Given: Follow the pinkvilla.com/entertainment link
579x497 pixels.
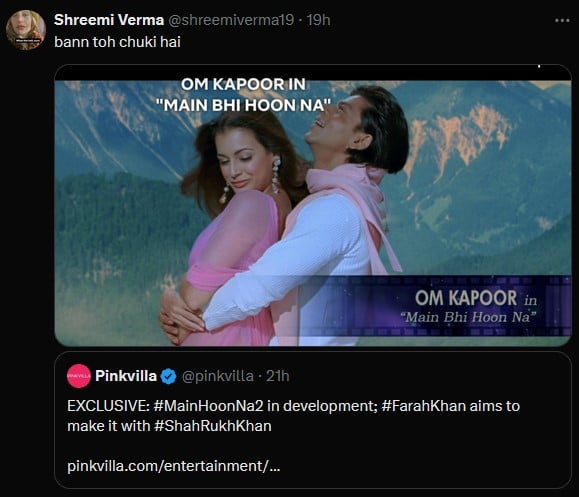Looking at the screenshot, I should click(174, 466).
